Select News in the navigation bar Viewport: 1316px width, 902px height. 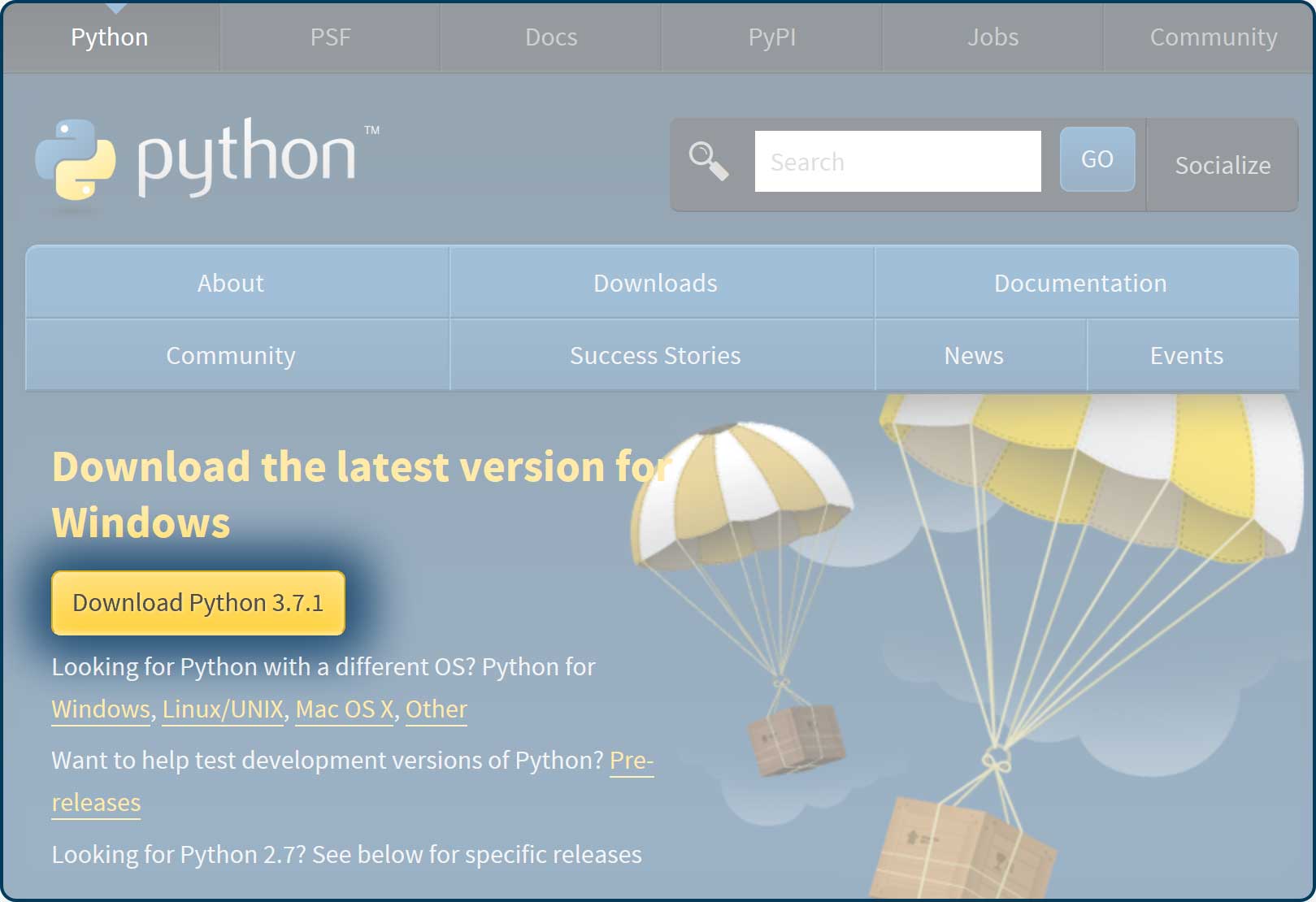coord(974,355)
